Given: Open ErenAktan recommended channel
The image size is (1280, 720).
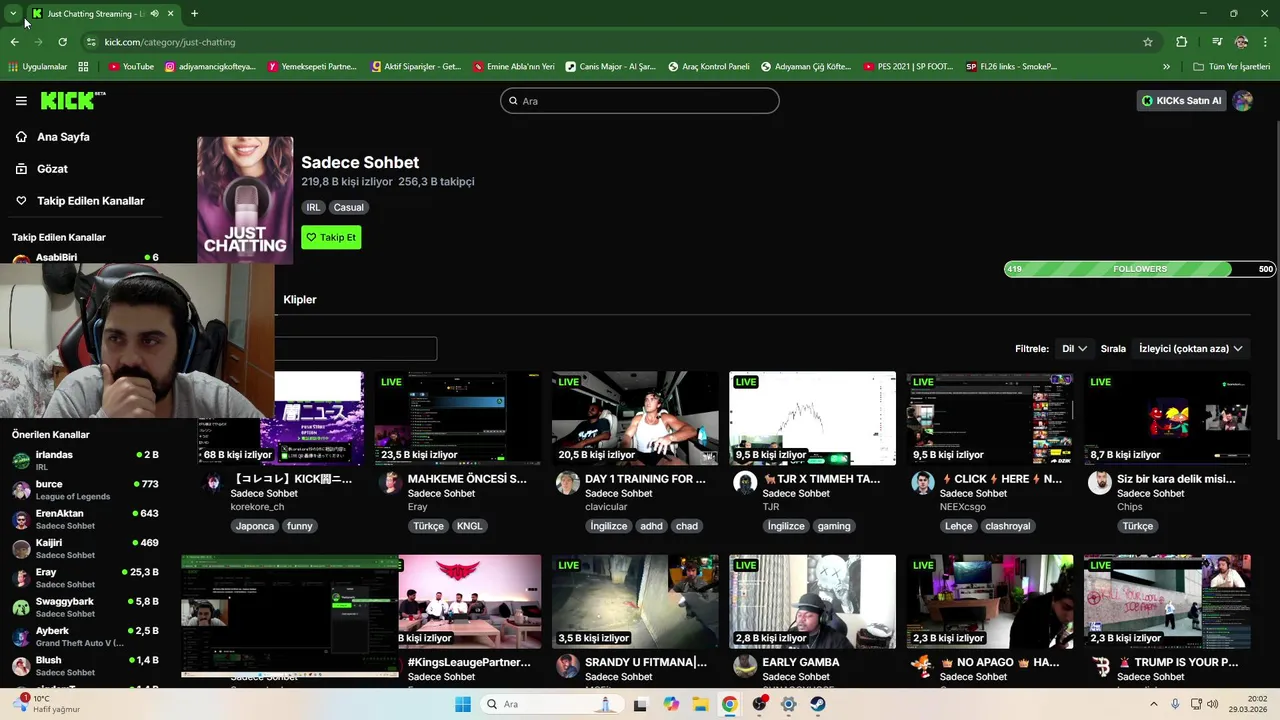Looking at the screenshot, I should pos(85,519).
